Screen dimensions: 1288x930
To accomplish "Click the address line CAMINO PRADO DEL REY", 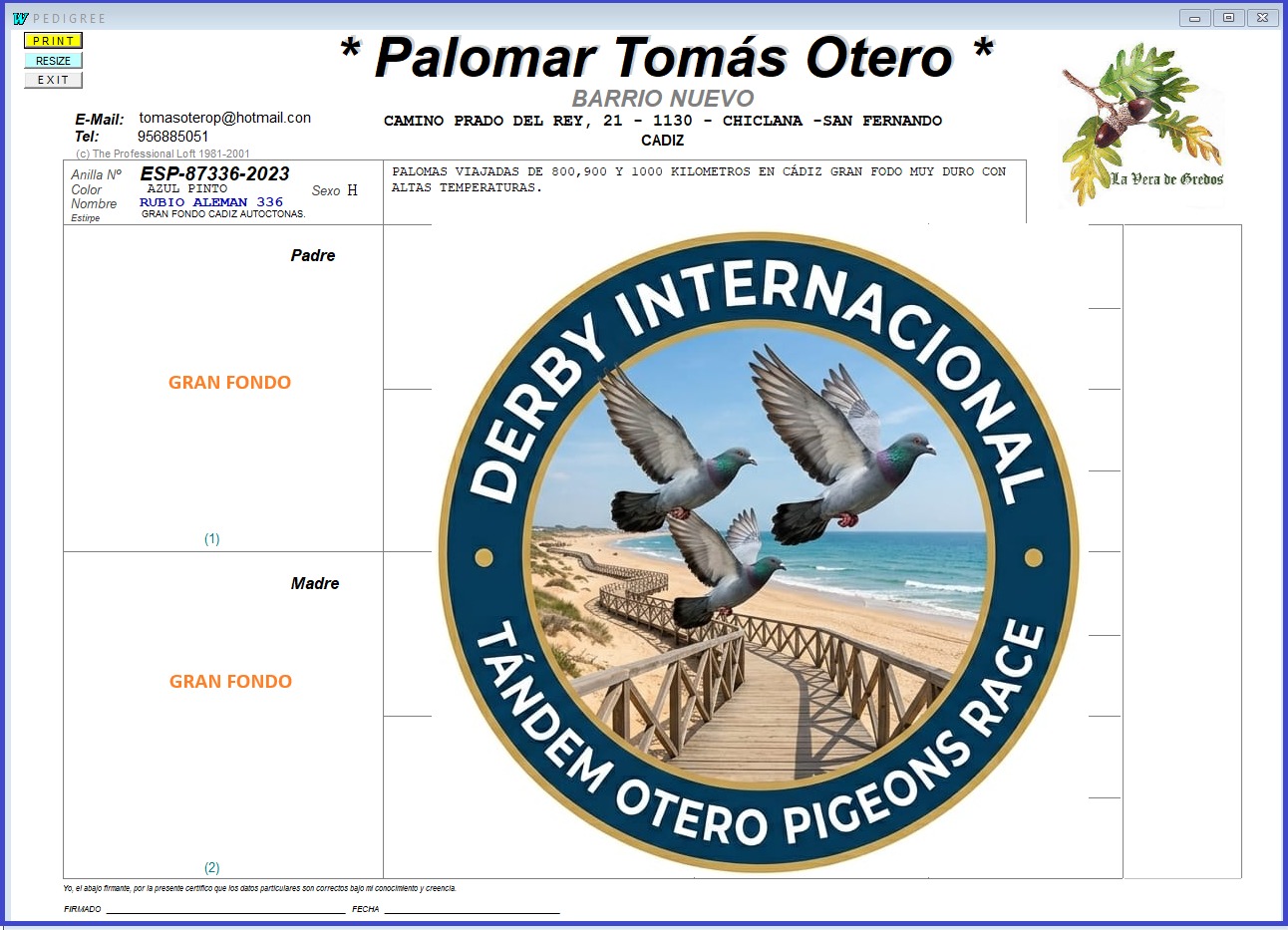I will pyautogui.click(x=663, y=121).
